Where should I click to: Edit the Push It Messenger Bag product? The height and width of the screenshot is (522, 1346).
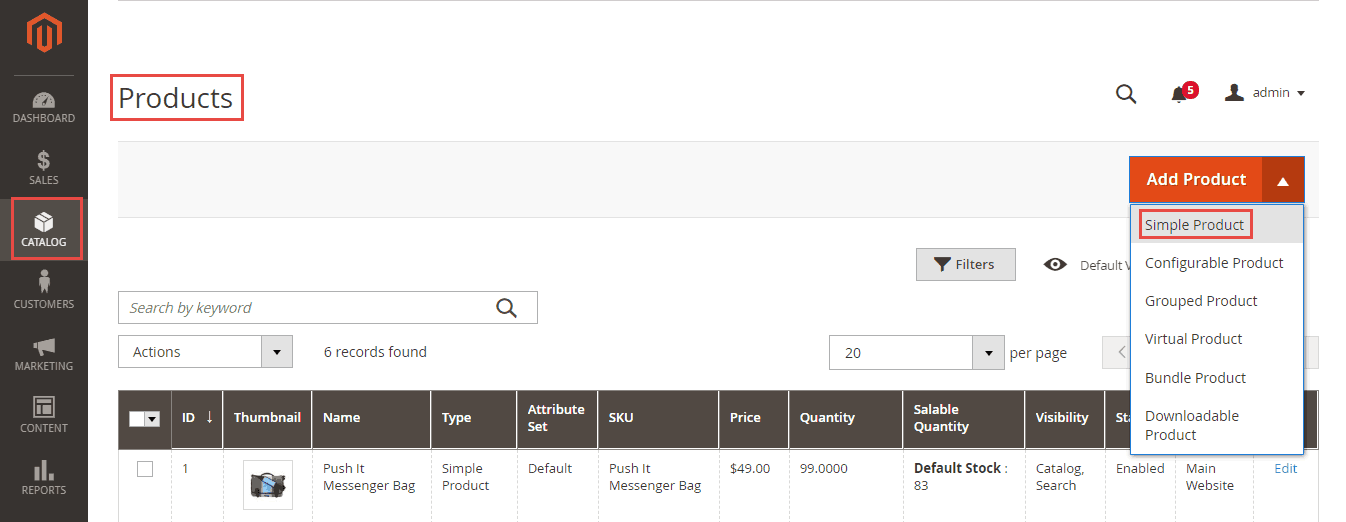coord(1285,469)
